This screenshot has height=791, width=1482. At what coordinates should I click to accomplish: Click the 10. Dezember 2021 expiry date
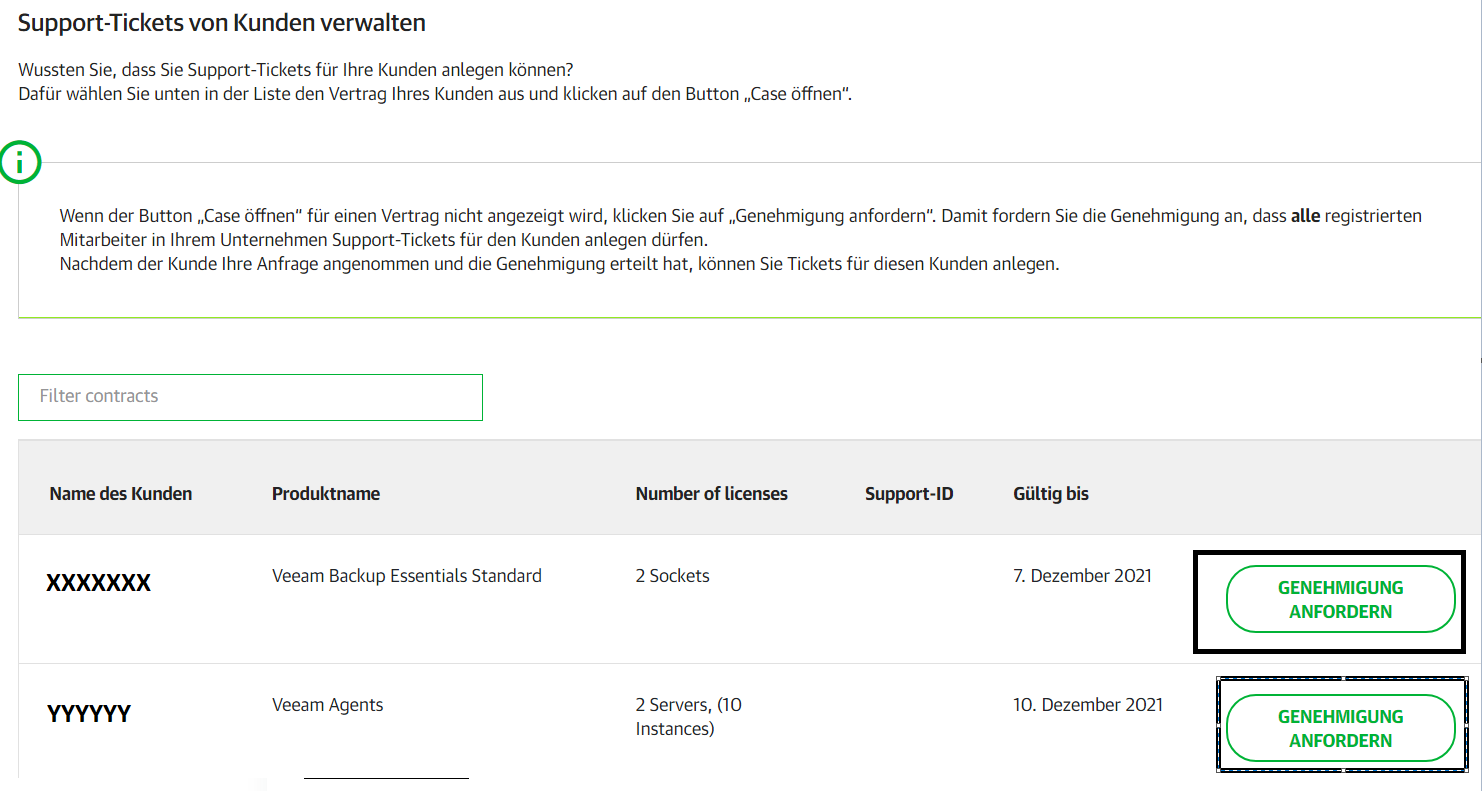pos(1088,705)
